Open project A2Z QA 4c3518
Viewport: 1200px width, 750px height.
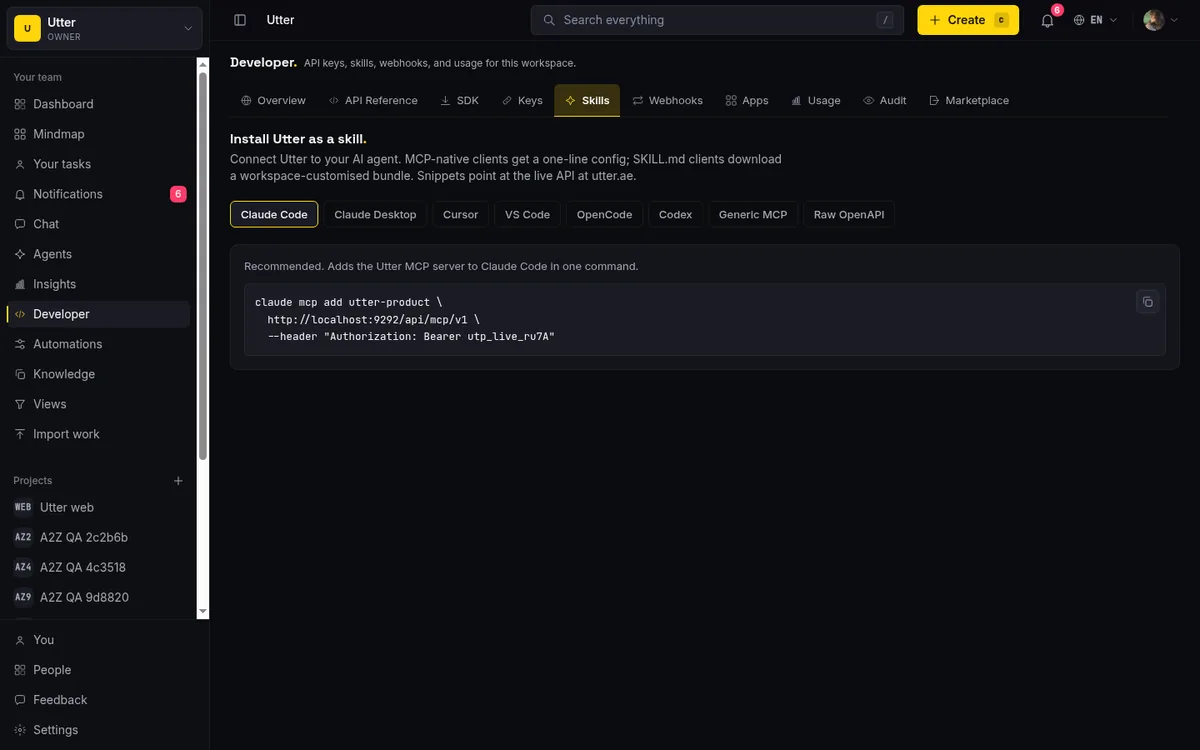(97, 567)
